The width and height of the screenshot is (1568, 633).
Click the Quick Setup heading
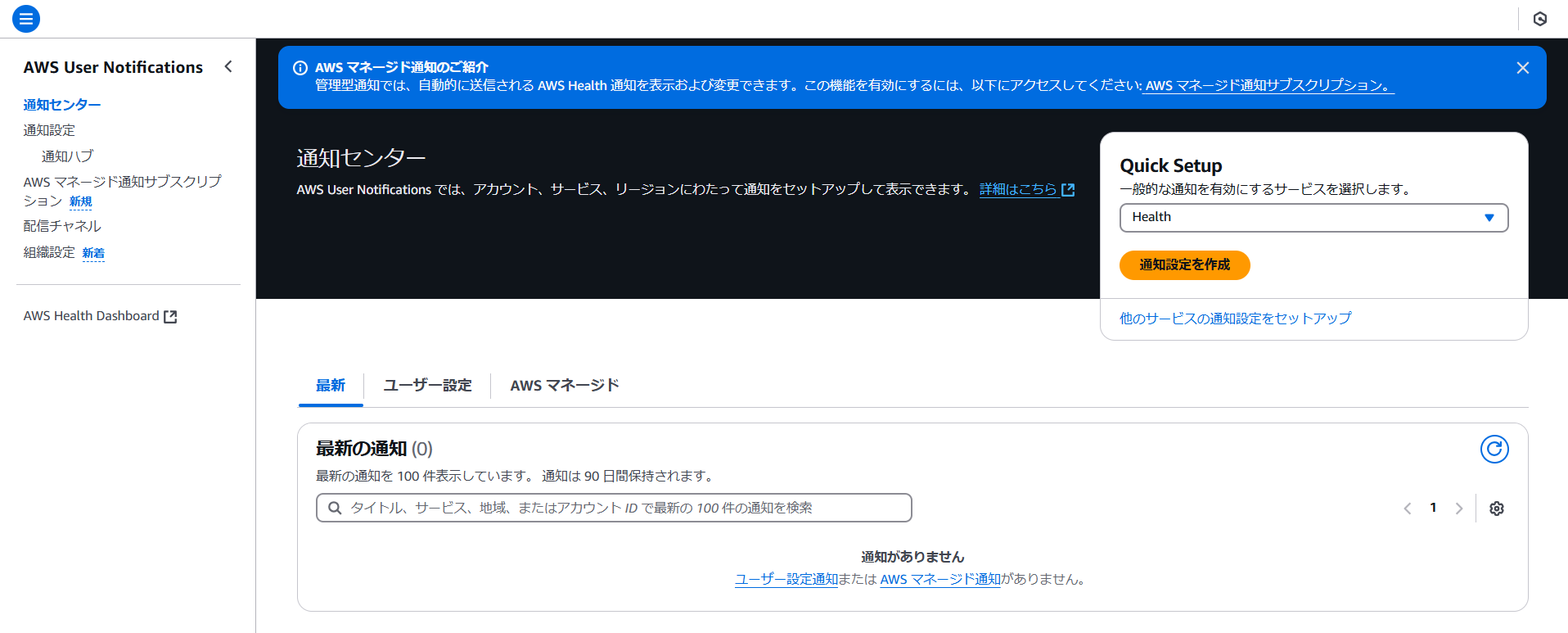(x=1171, y=166)
